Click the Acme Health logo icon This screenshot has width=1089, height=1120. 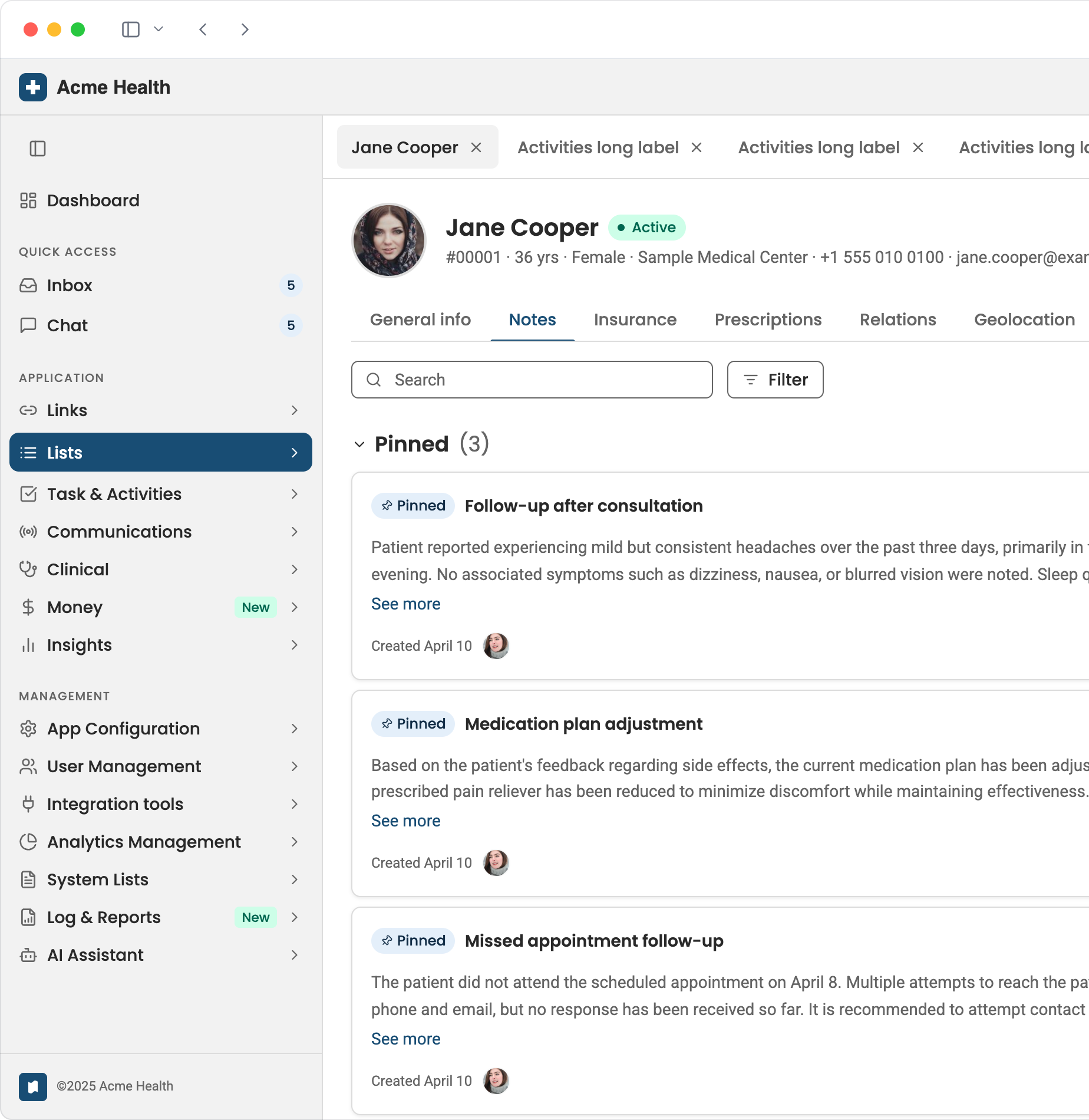coord(33,87)
